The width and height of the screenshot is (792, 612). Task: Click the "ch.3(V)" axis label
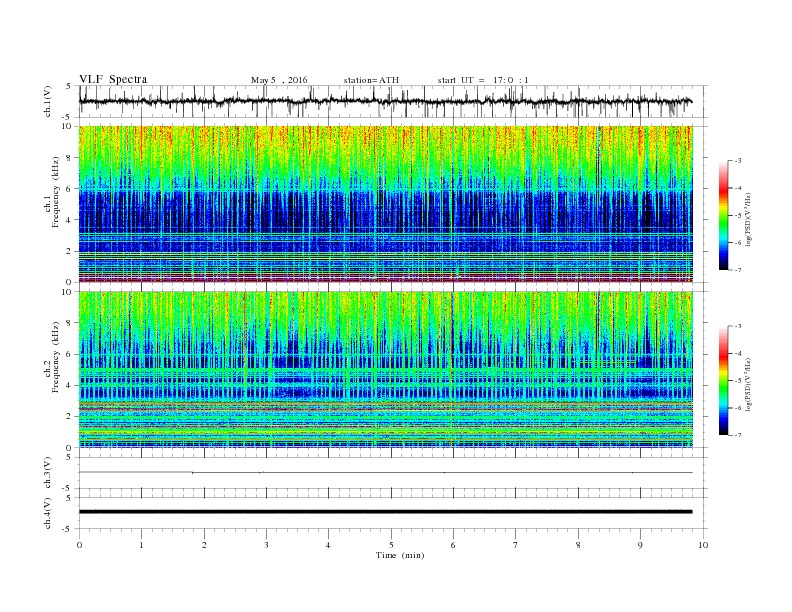47,473
